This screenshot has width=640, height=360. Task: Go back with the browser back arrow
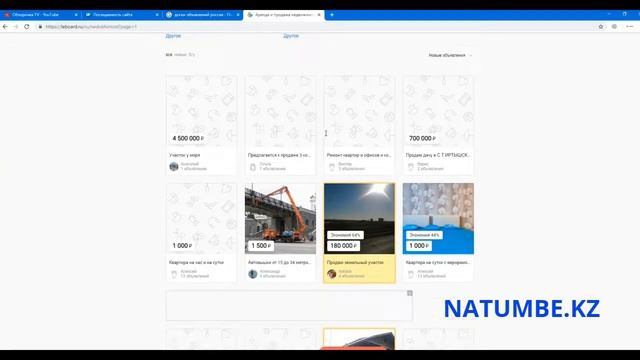click(x=5, y=27)
